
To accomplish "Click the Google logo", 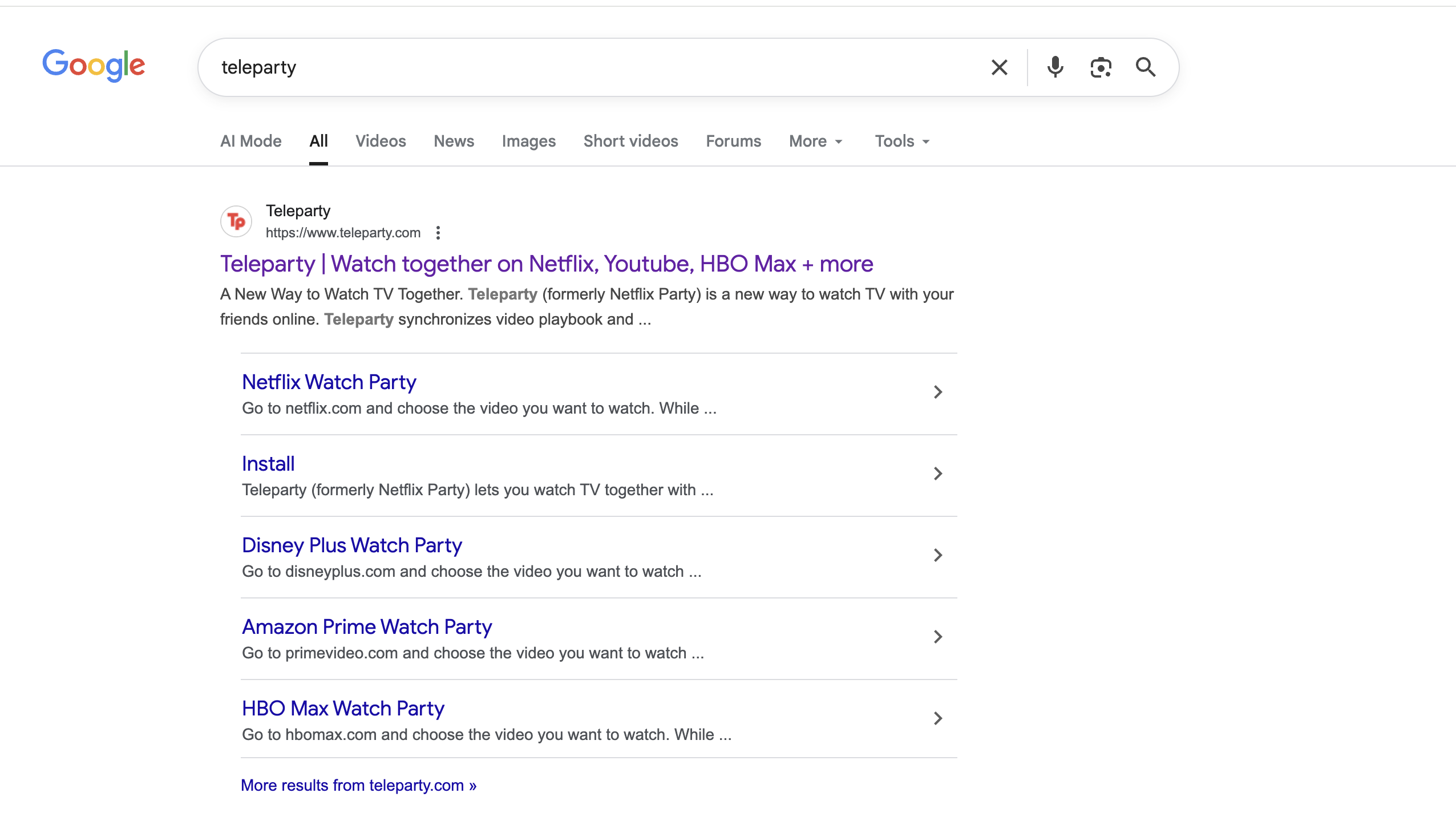I will pos(94,65).
